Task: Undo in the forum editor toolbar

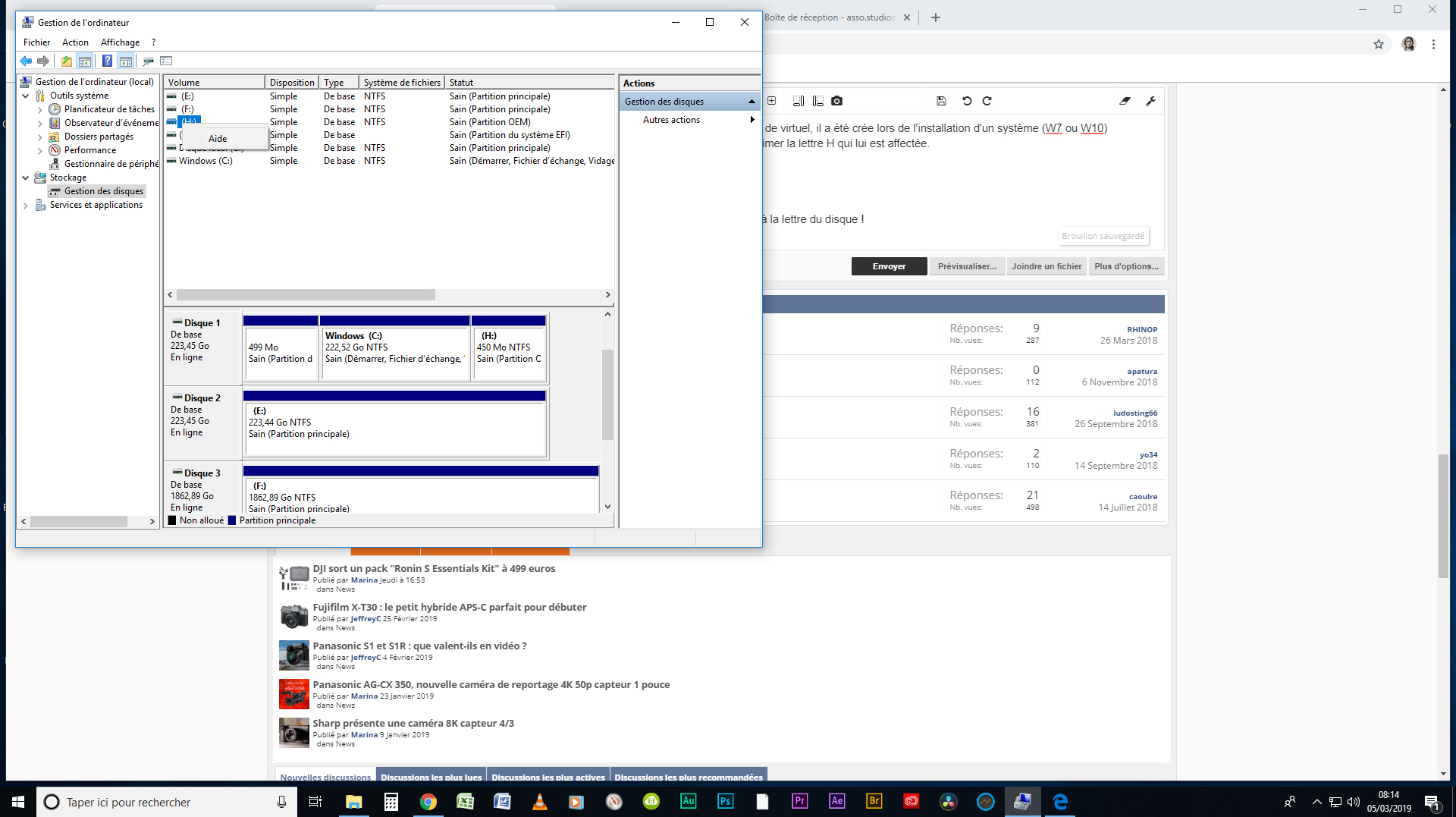Action: tap(967, 101)
